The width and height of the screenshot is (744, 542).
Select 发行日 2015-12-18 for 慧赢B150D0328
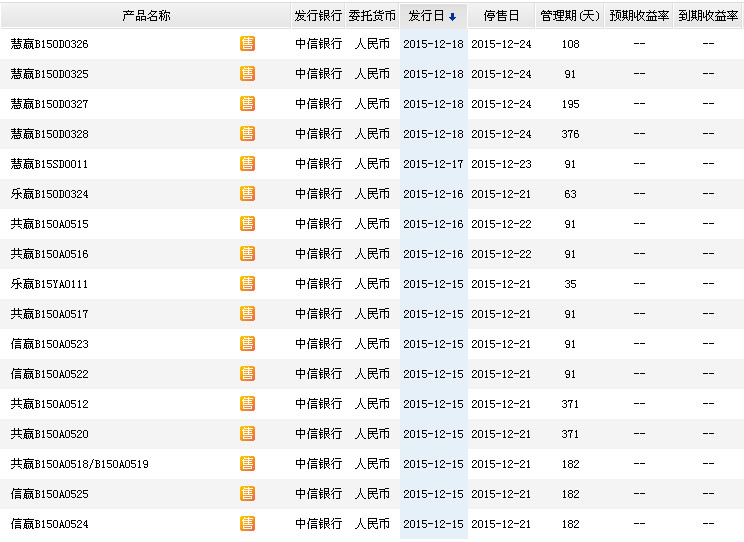tap(433, 134)
